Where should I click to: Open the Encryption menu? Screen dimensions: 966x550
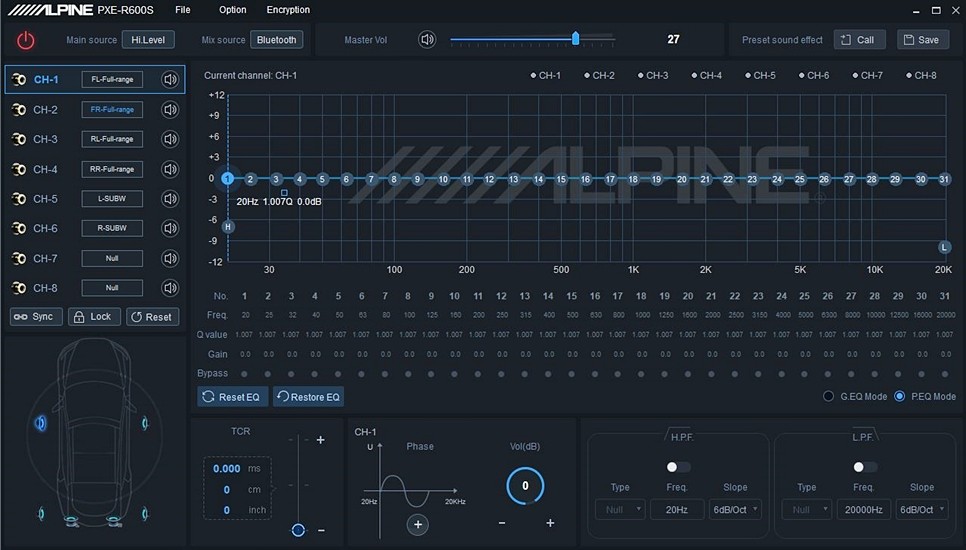click(288, 10)
